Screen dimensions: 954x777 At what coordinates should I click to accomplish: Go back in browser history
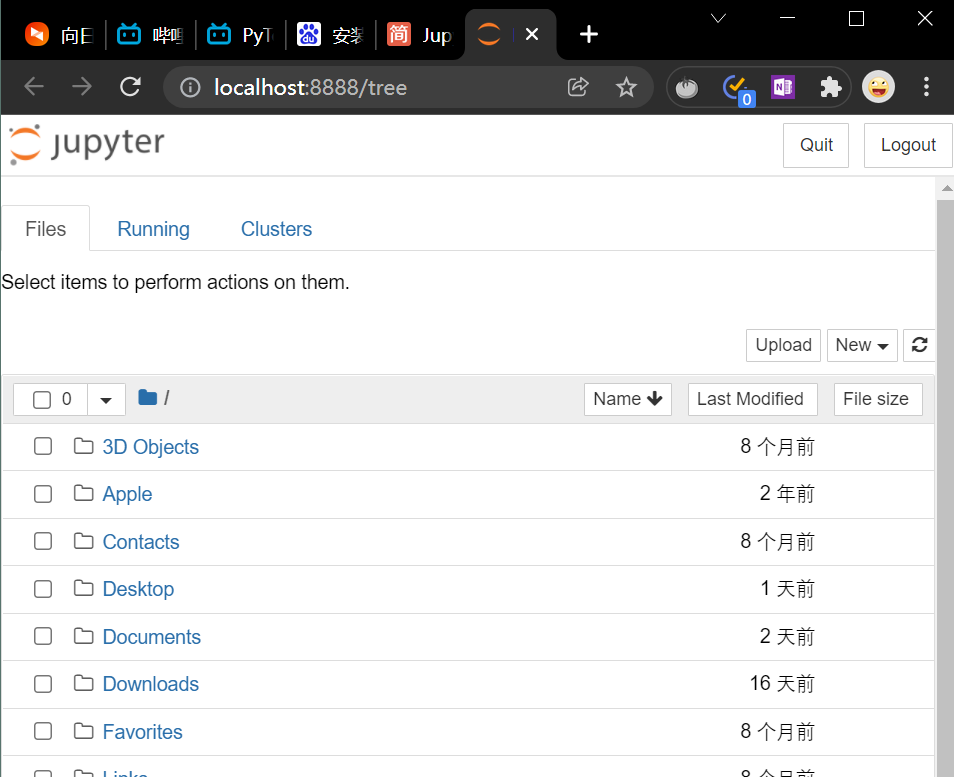pos(34,87)
